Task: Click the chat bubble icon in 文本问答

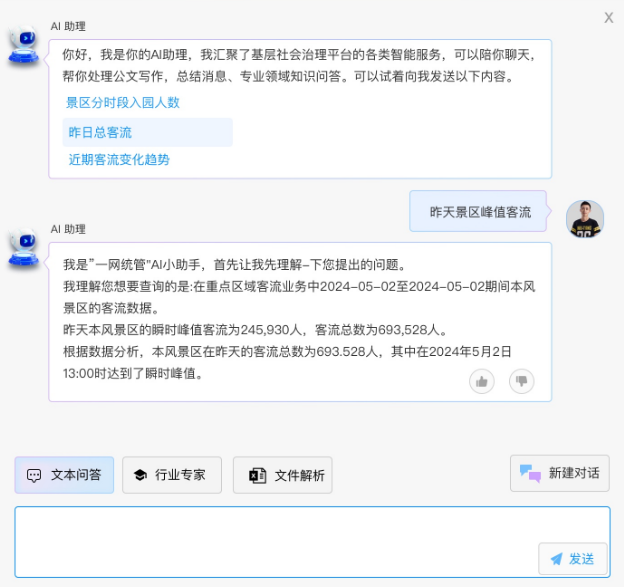Action: click(34, 475)
